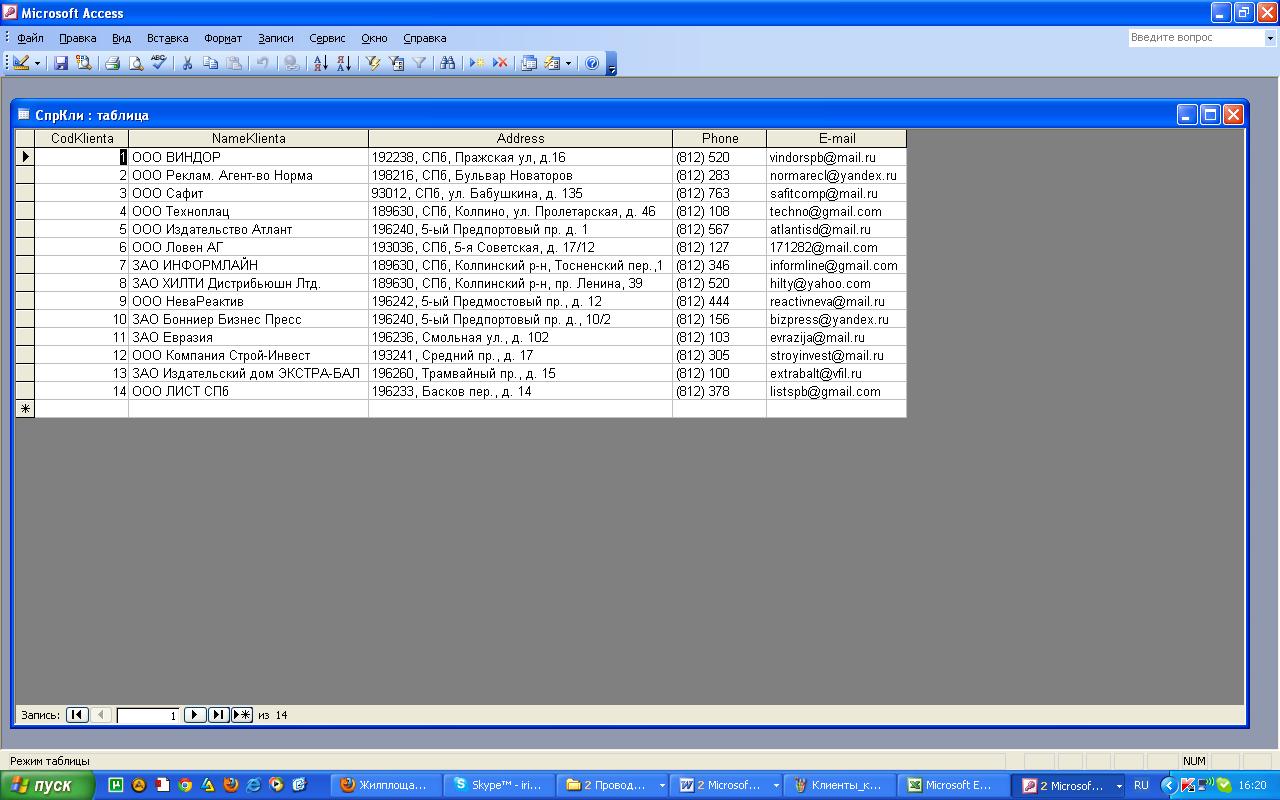Open the Вставка menu
The image size is (1280, 800).
tap(167, 38)
